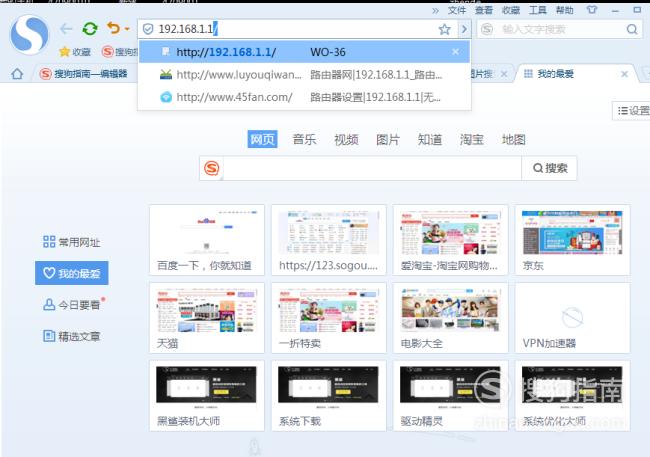This screenshot has width=650, height=457.
Task: Open the 系统优化大师 thumbnail
Action: coord(572,396)
